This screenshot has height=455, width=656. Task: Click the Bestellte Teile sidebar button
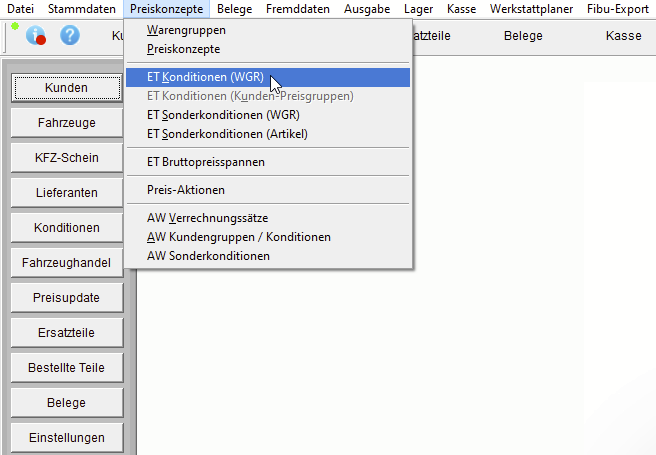point(67,368)
